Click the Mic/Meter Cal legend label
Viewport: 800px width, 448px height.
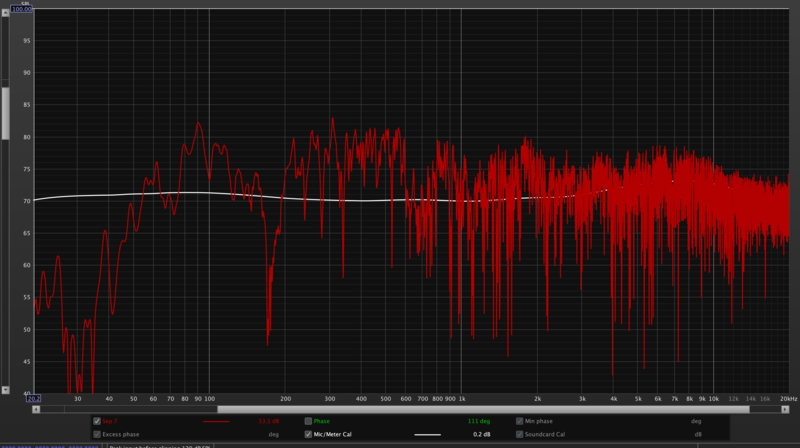pos(332,435)
